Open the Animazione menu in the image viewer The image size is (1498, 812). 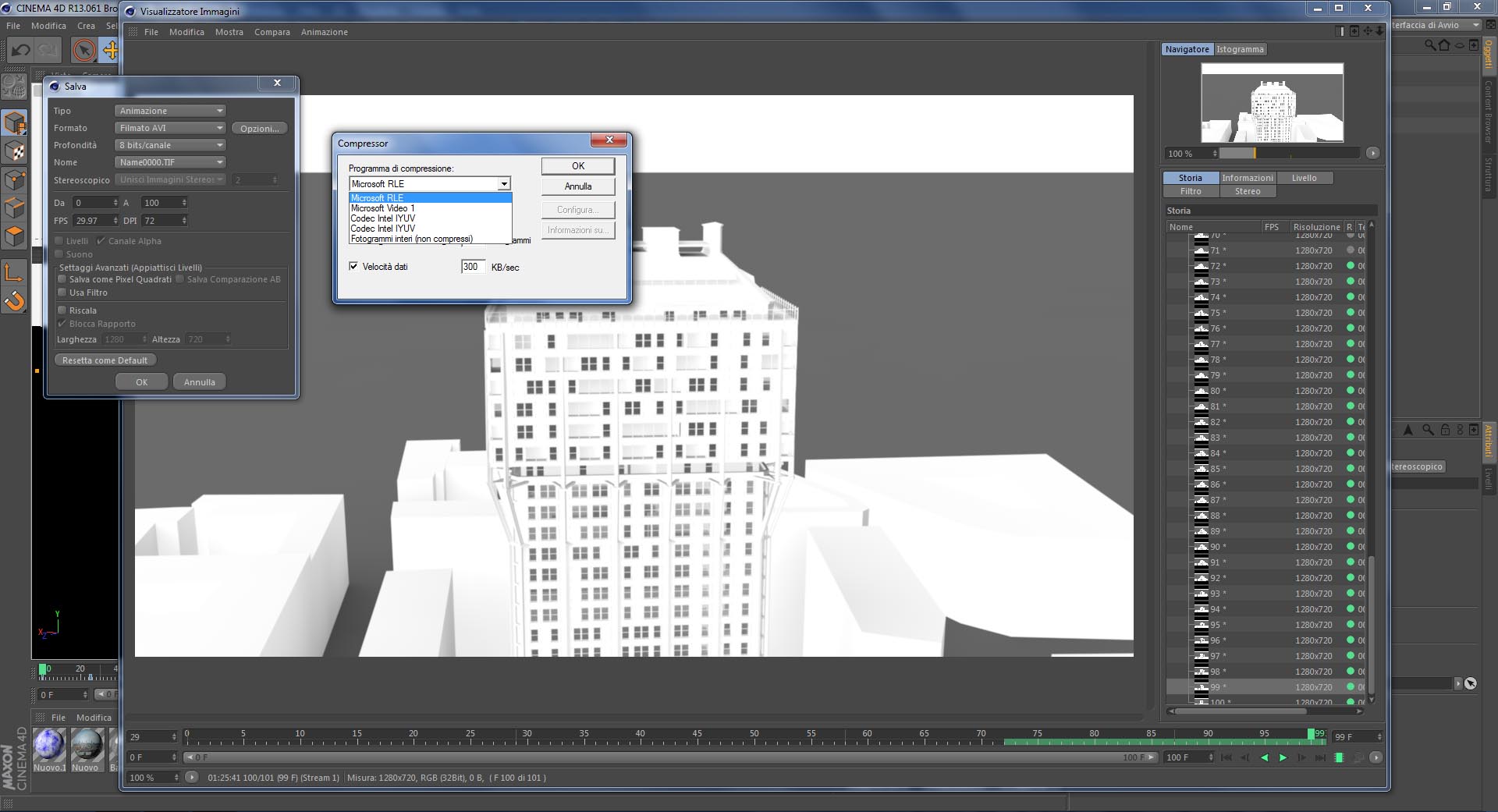(x=325, y=32)
